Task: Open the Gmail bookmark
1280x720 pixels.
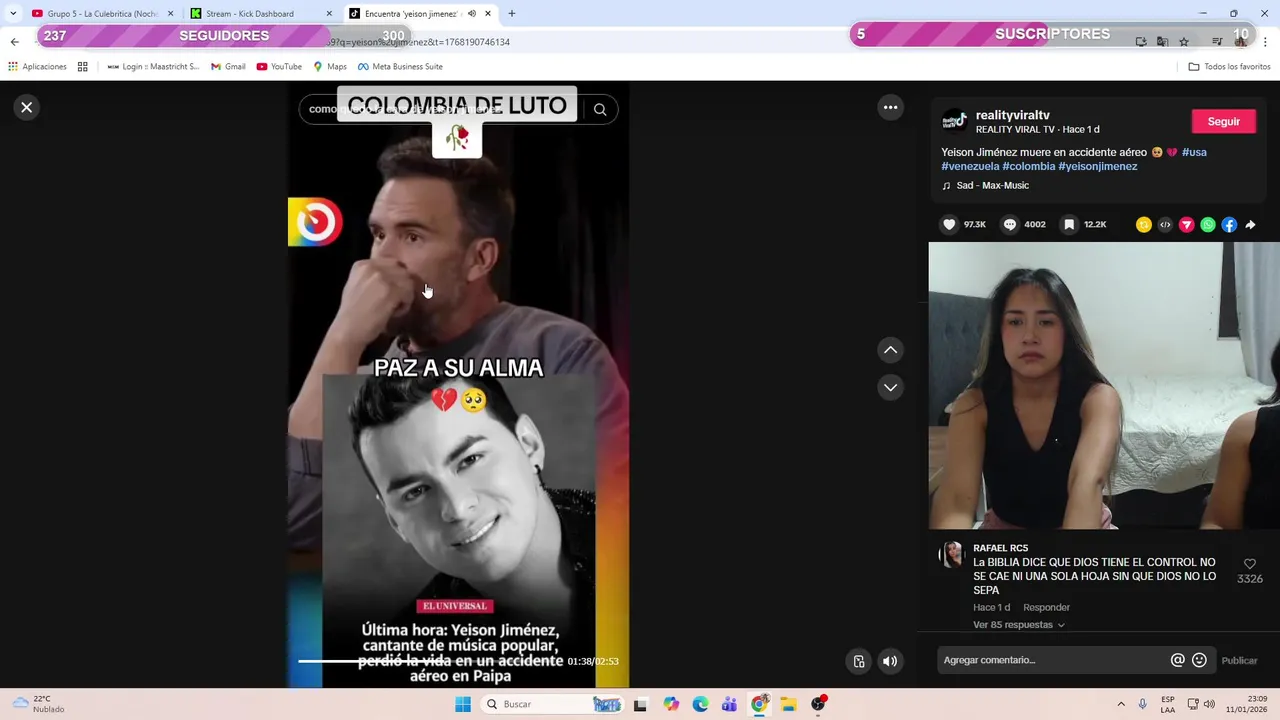Action: pos(228,67)
